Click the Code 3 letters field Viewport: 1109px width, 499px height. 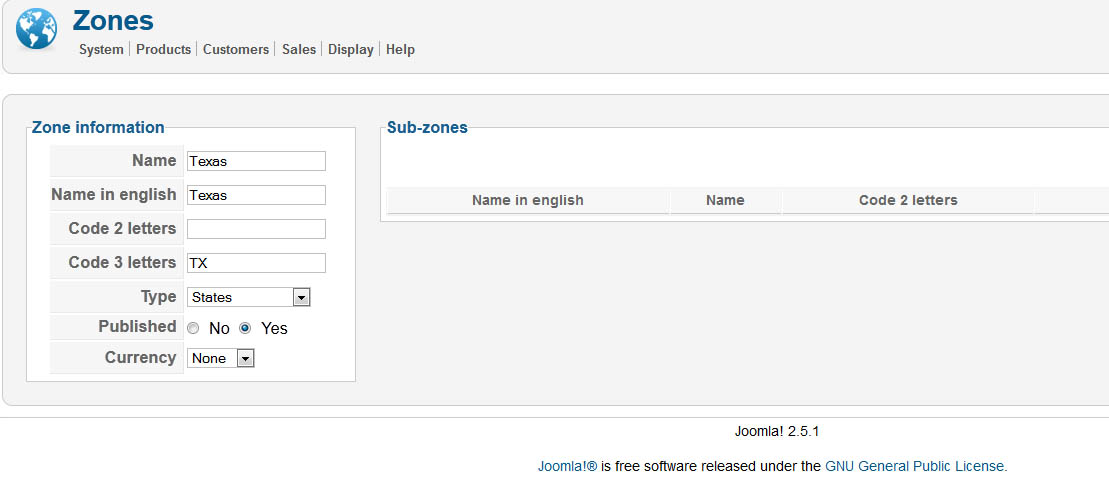256,263
